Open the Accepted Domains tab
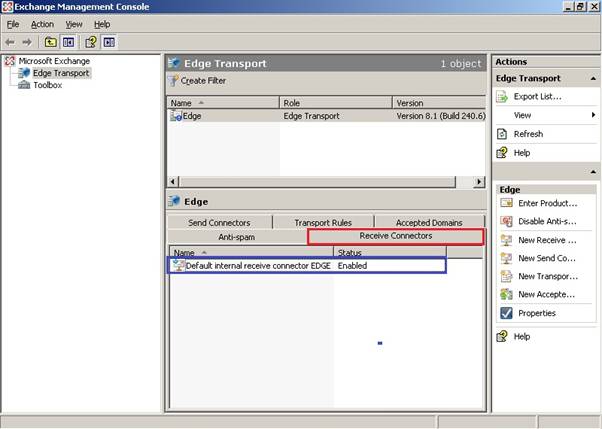This screenshot has height=429, width=602. [x=429, y=222]
